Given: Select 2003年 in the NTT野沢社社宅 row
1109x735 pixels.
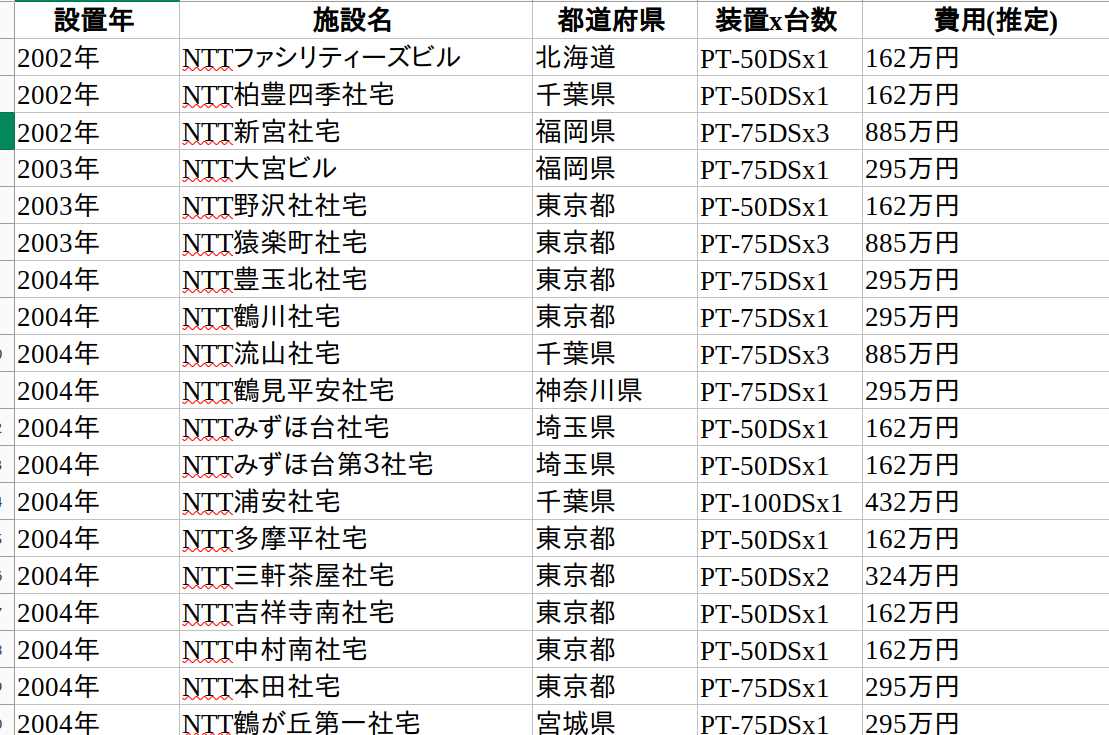Looking at the screenshot, I should click(96, 205).
